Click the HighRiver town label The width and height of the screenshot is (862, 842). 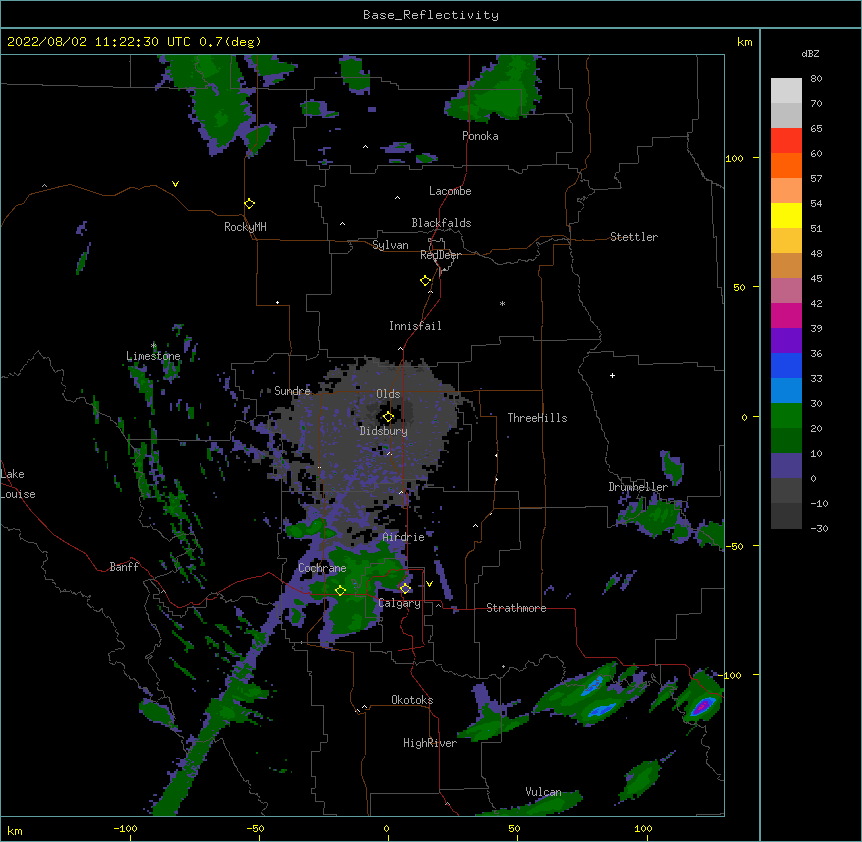430,743
